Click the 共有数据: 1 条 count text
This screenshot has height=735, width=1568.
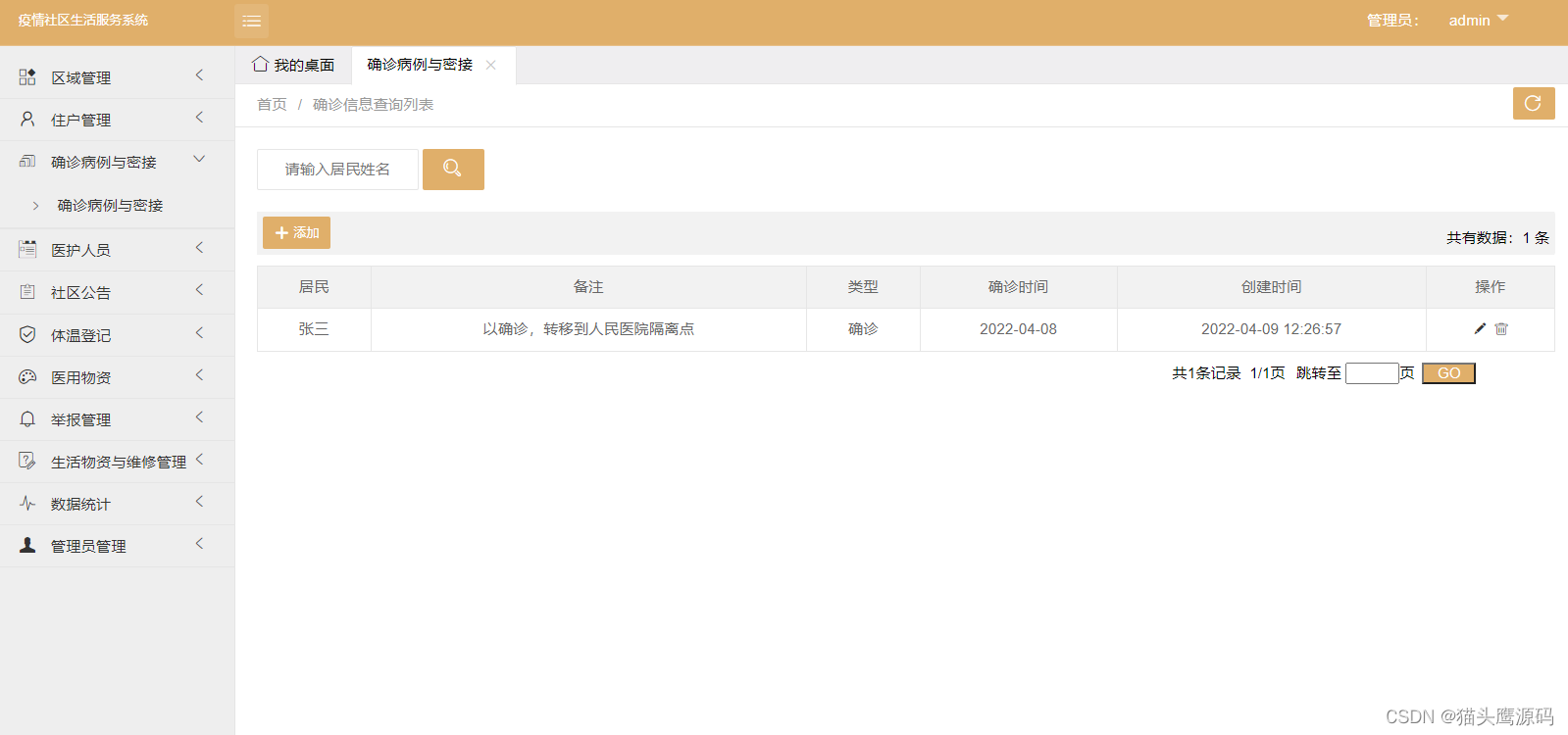1497,238
